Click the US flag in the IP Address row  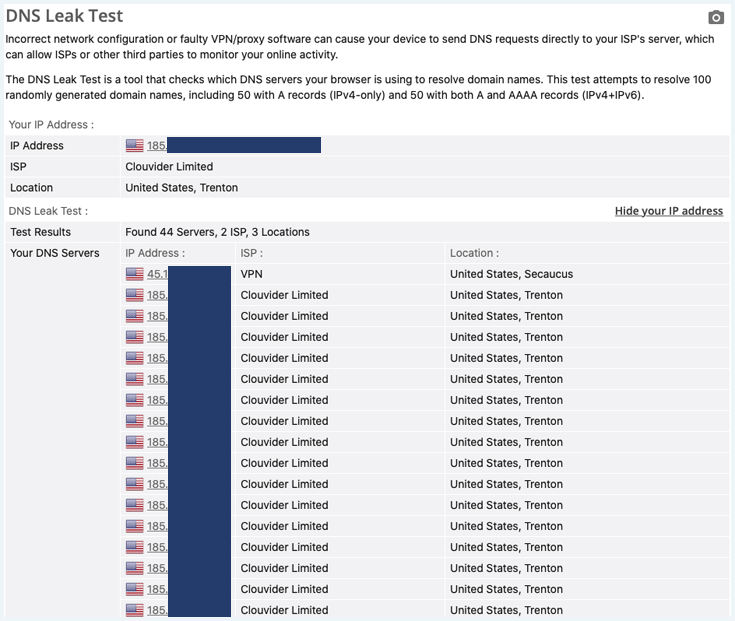coord(135,145)
